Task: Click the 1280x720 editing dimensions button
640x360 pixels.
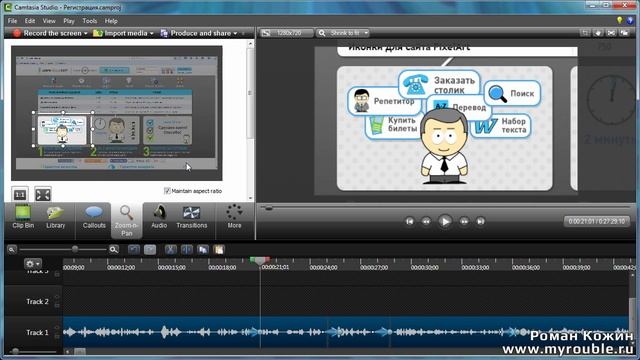Action: pyautogui.click(x=287, y=33)
